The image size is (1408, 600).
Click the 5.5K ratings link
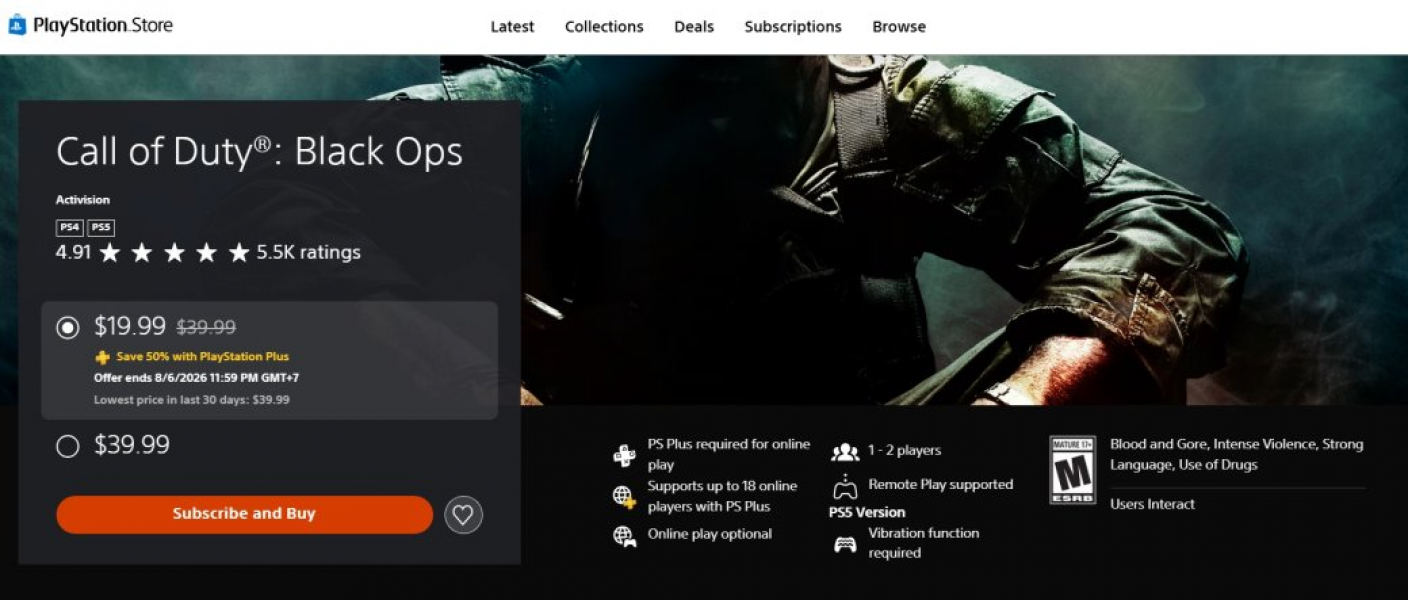tap(309, 252)
